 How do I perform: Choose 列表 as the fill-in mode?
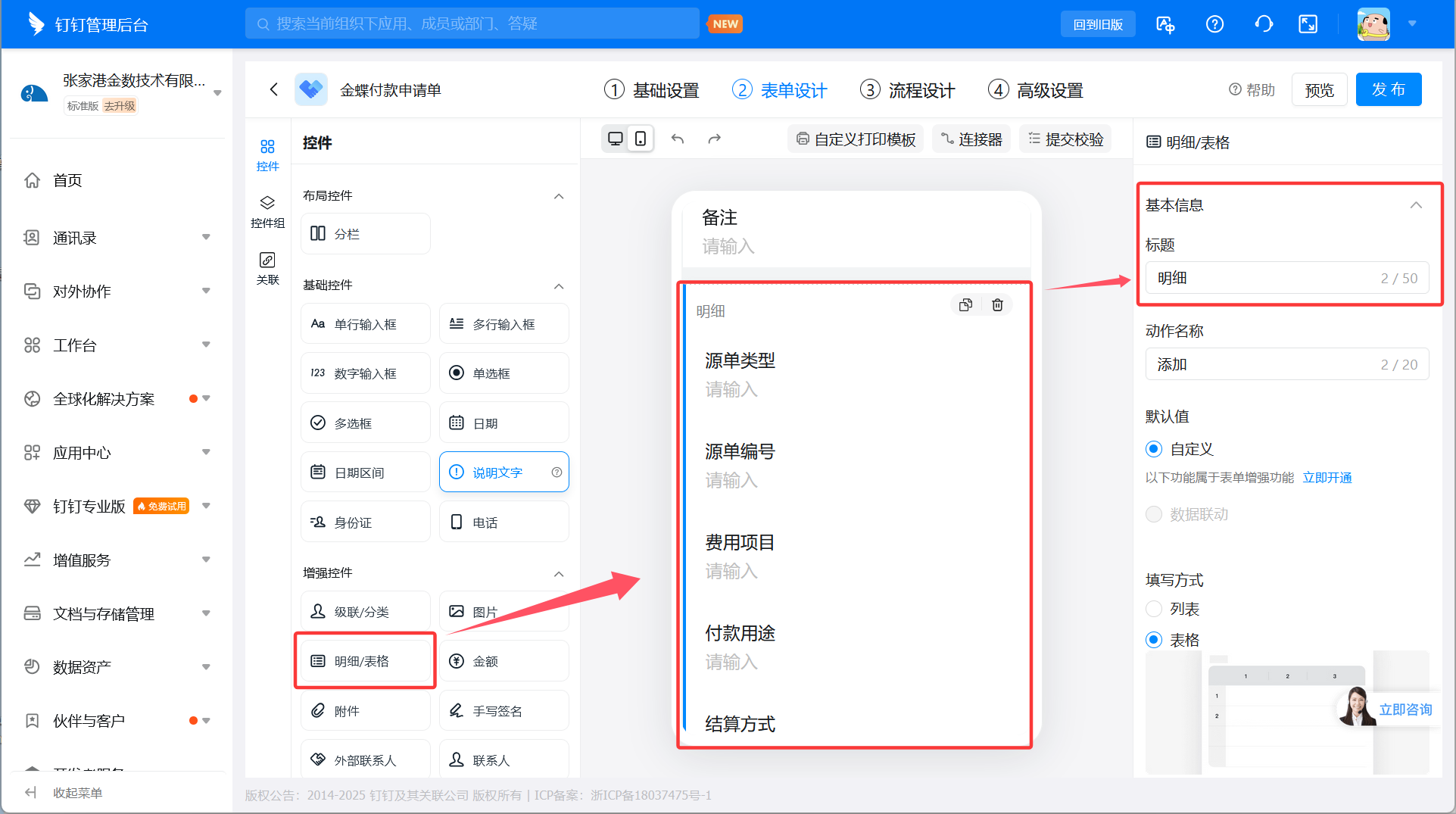(1153, 608)
